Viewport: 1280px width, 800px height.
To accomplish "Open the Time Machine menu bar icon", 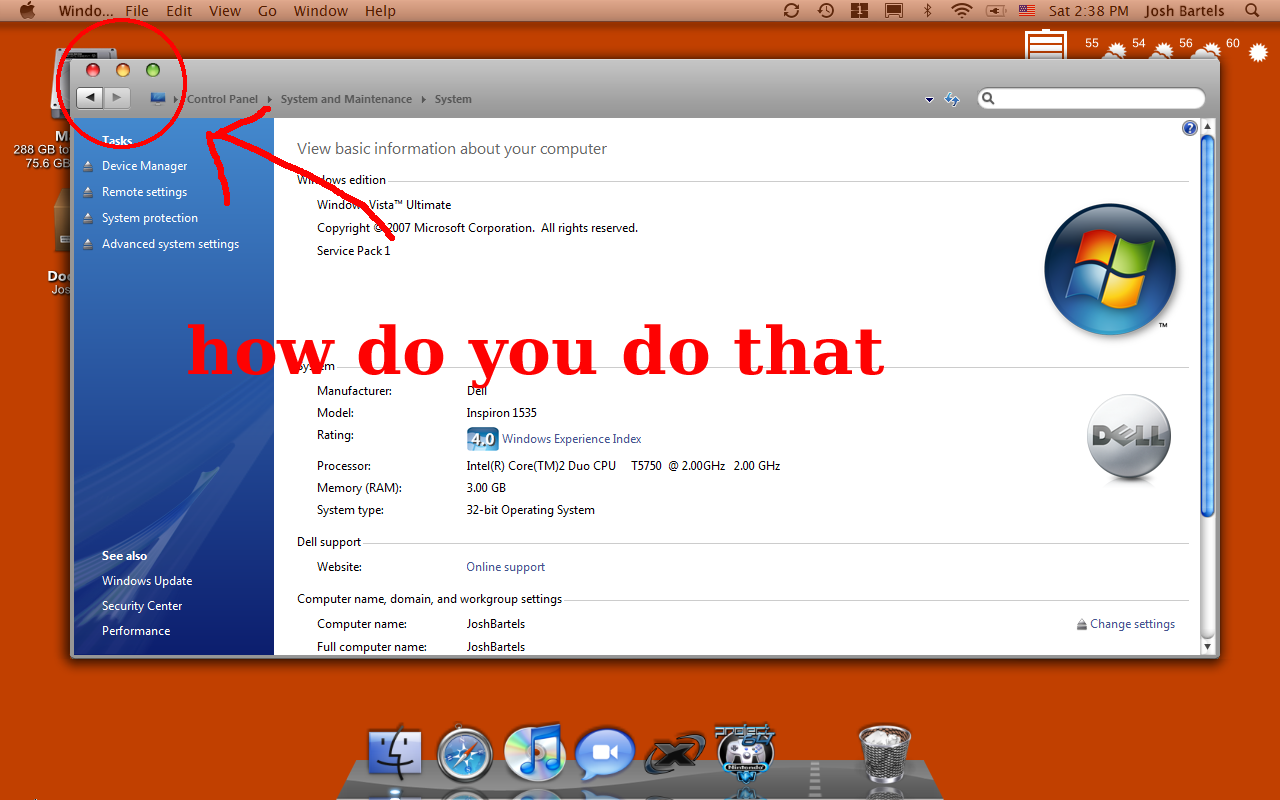I will pos(826,10).
